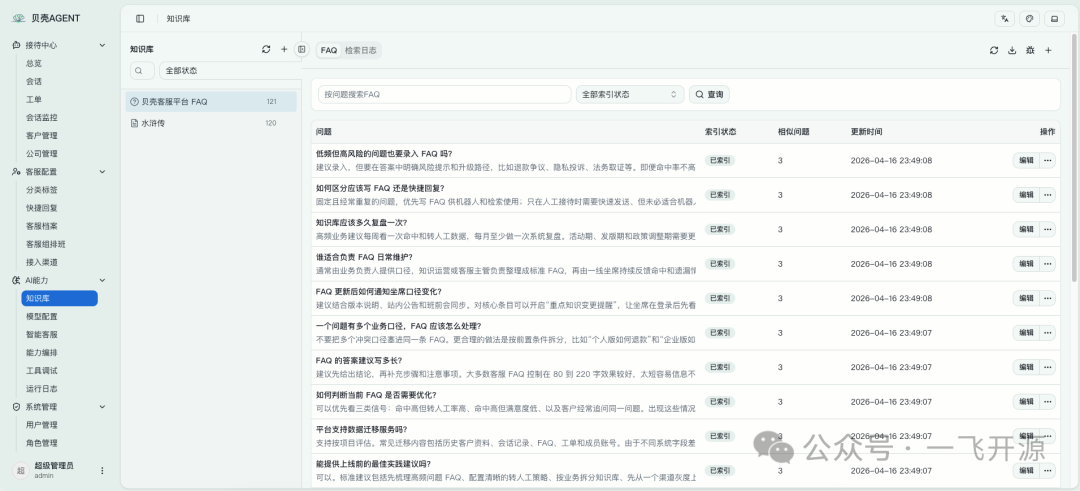The width and height of the screenshot is (1080, 491).
Task: Open 能力编排 in sidebar
Action: click(x=41, y=353)
